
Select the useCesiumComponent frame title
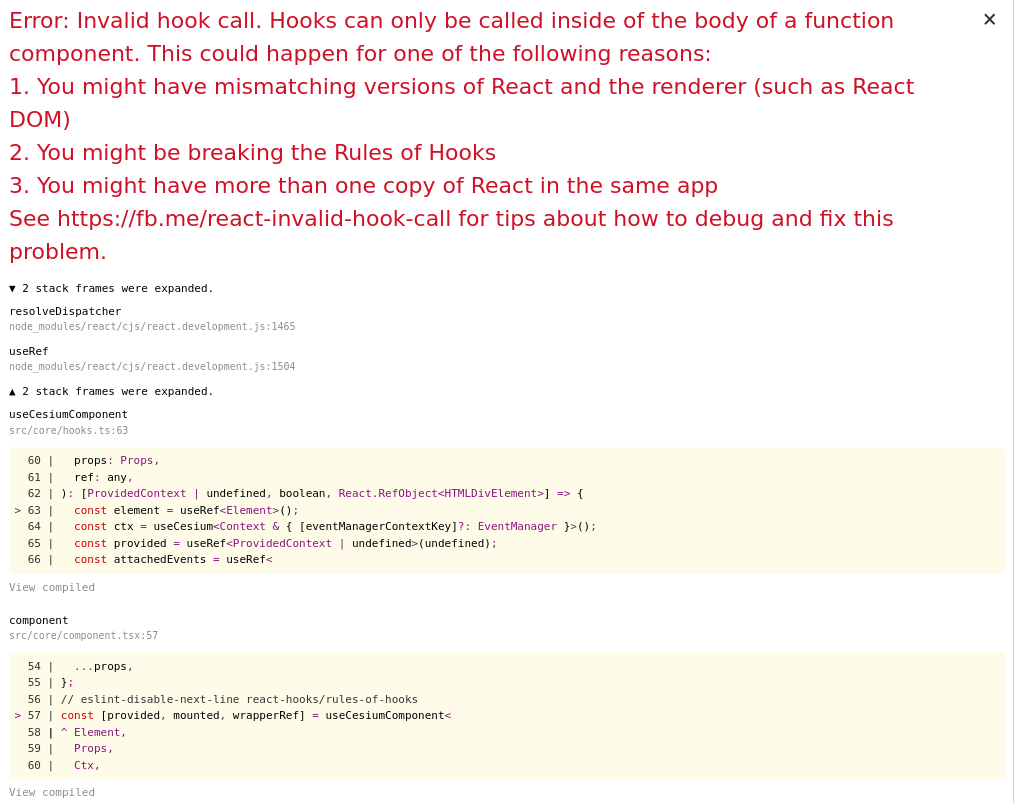[68, 414]
